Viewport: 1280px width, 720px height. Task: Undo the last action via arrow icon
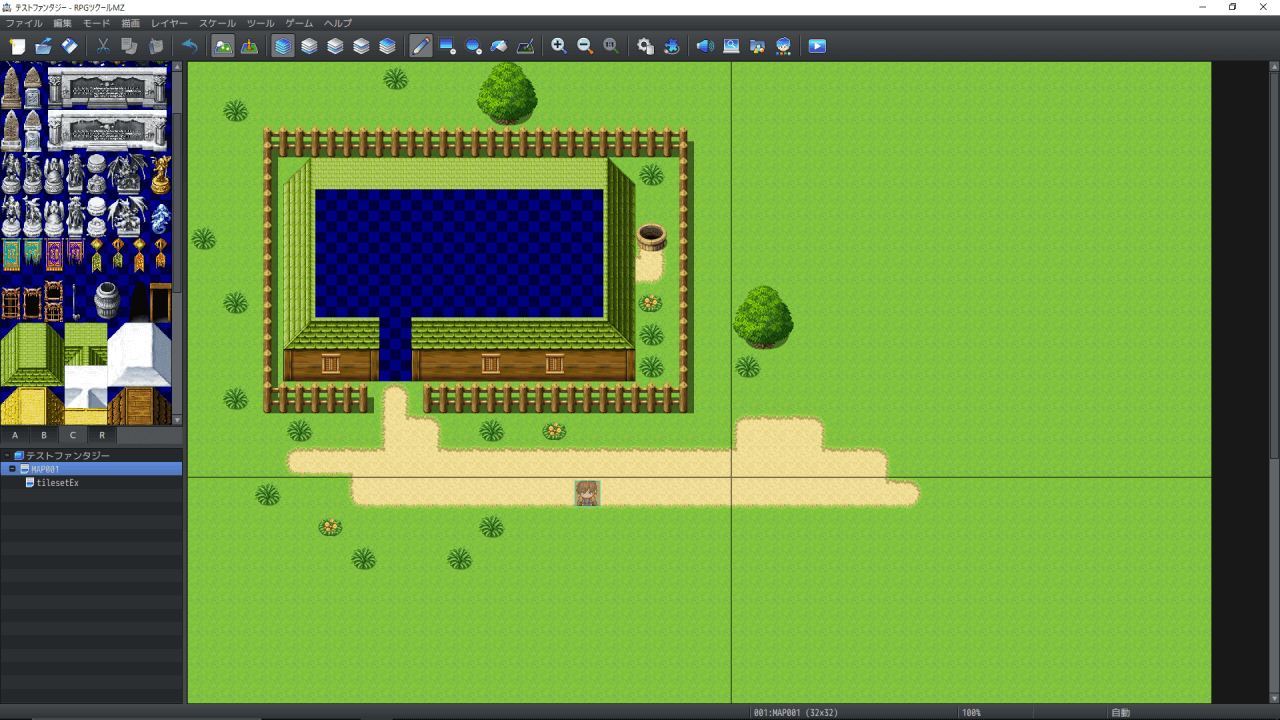[189, 46]
